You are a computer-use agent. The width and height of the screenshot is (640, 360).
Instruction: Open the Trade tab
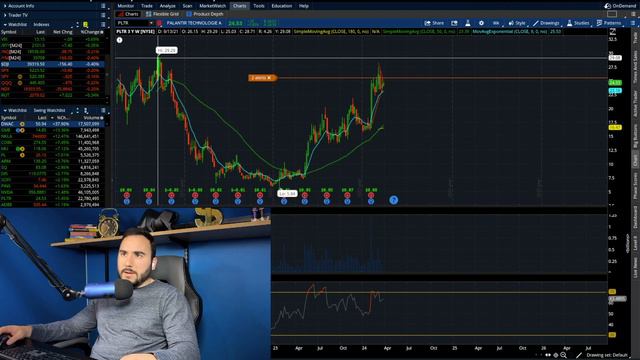pos(147,6)
